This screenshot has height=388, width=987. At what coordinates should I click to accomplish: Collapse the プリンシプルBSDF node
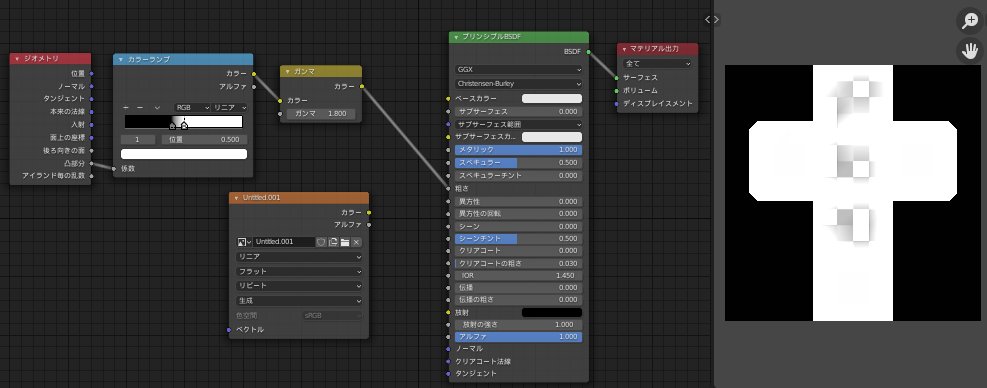coord(456,37)
